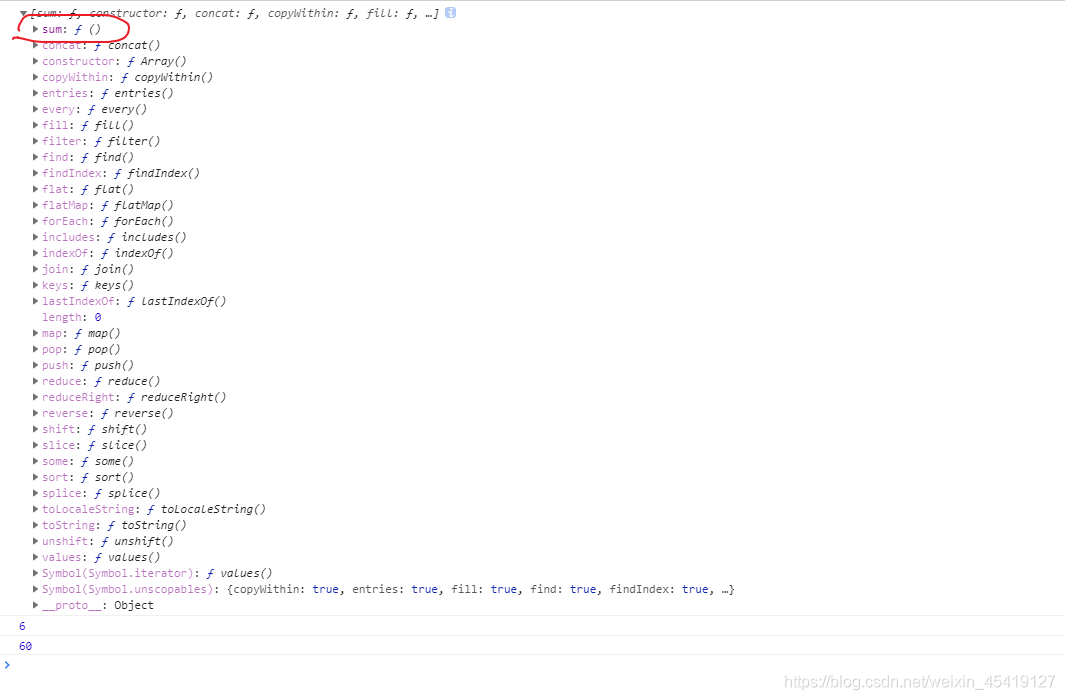Image resolution: width=1065 pixels, height=700 pixels.
Task: Expand the constructor: f Array() entry
Action: click(35, 61)
